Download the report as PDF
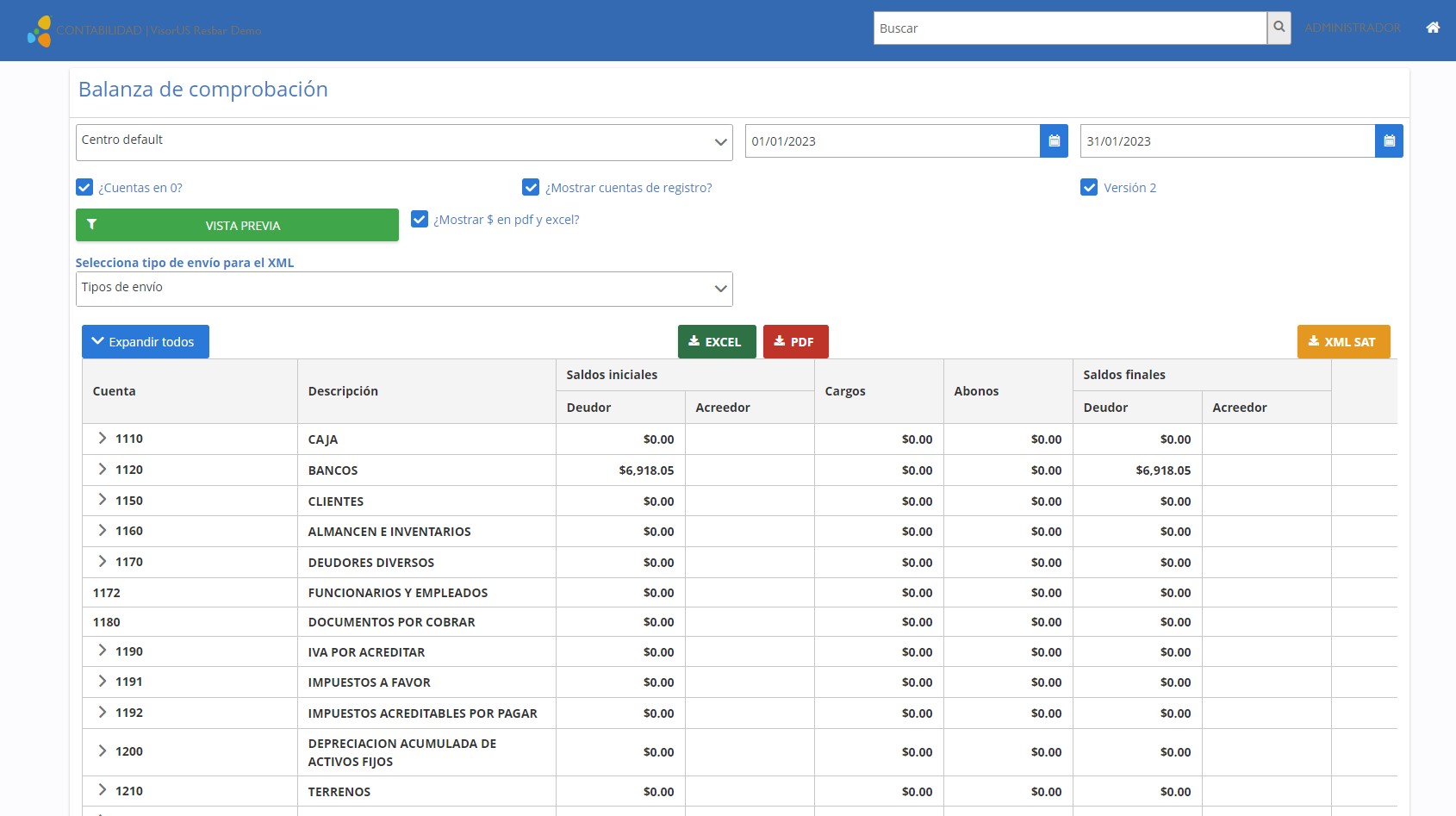 tap(795, 342)
